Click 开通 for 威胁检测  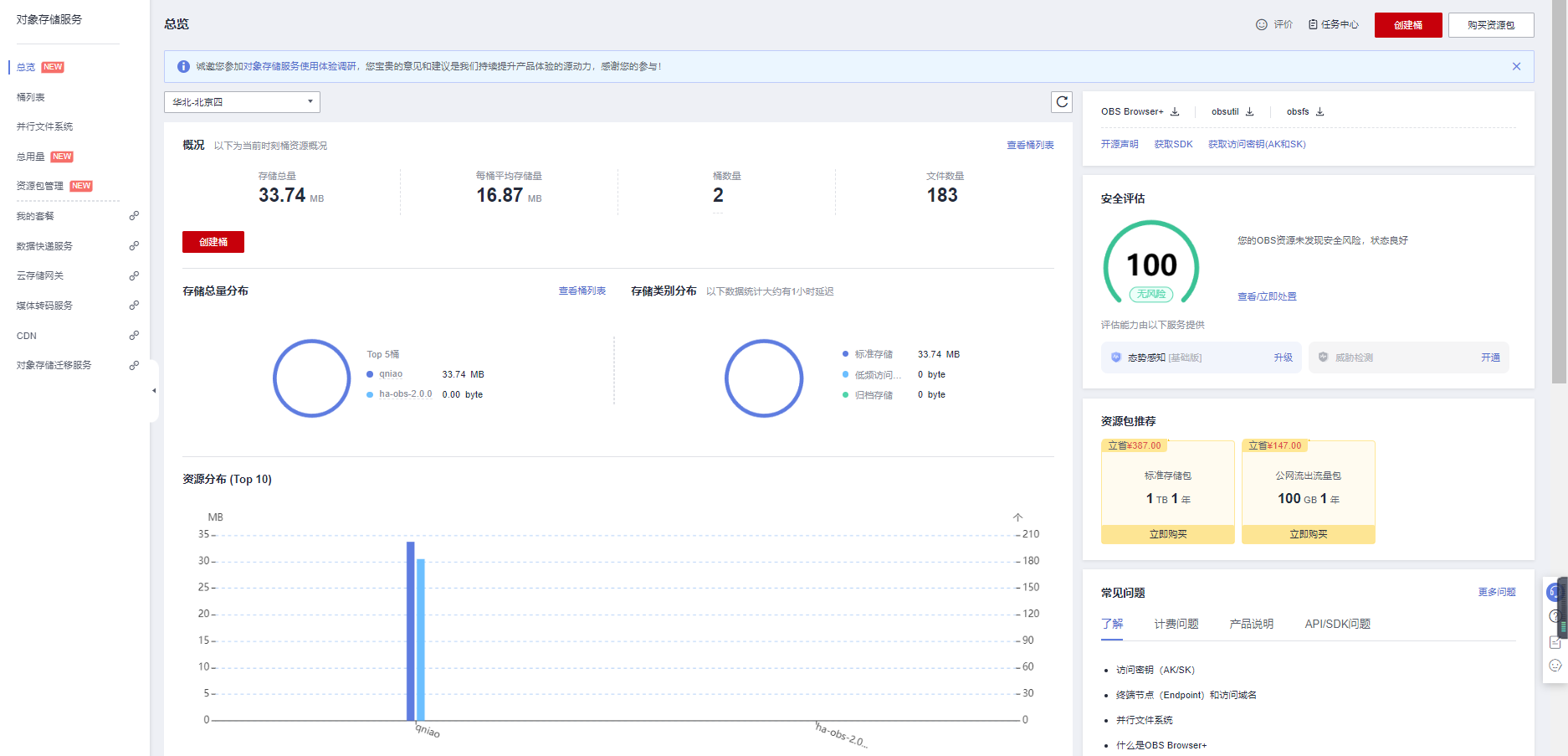tap(1491, 357)
